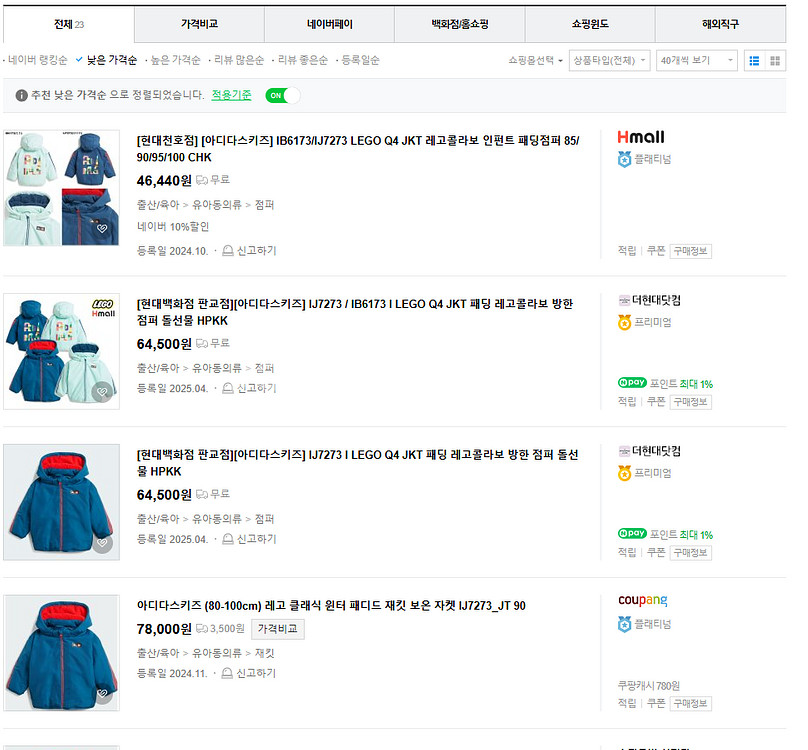The width and height of the screenshot is (808, 750).
Task: Click Npay badge on IJ7273 I LEGO listing
Action: point(632,534)
